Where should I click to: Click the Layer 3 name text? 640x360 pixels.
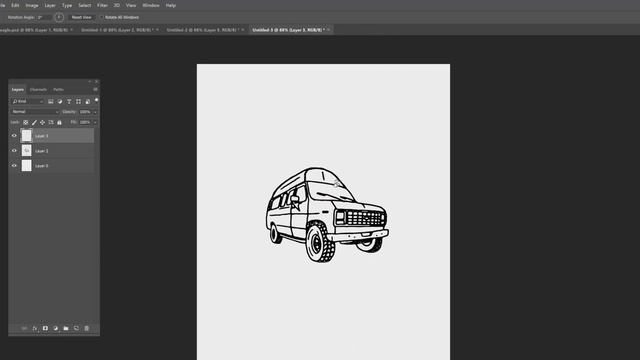tap(42, 136)
